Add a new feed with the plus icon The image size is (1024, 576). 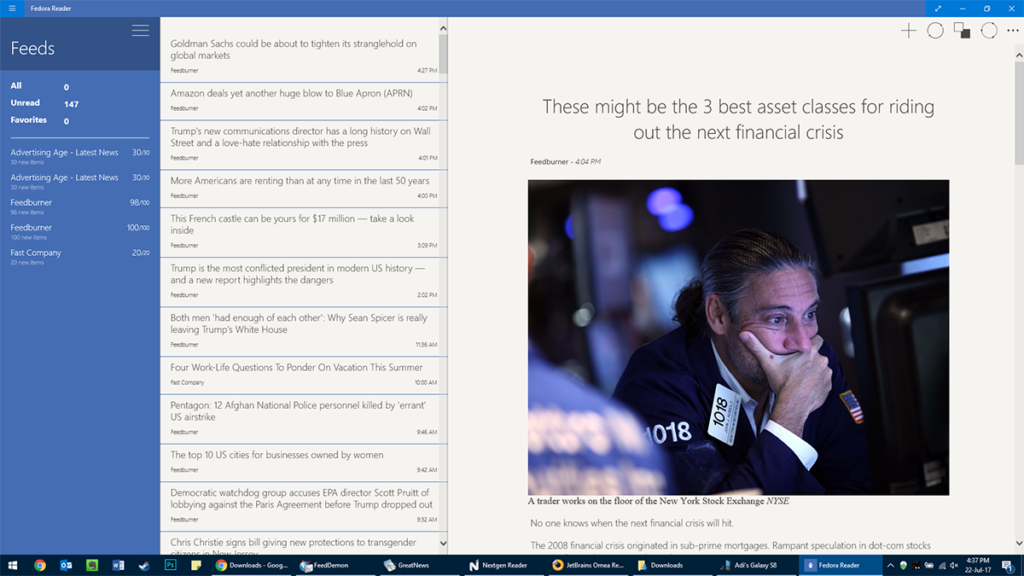(x=908, y=30)
